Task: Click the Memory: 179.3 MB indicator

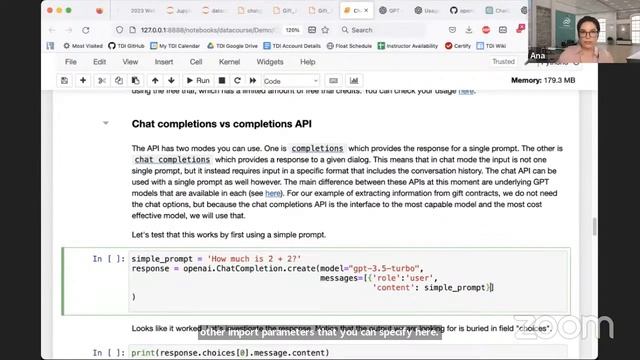Action: (543, 80)
